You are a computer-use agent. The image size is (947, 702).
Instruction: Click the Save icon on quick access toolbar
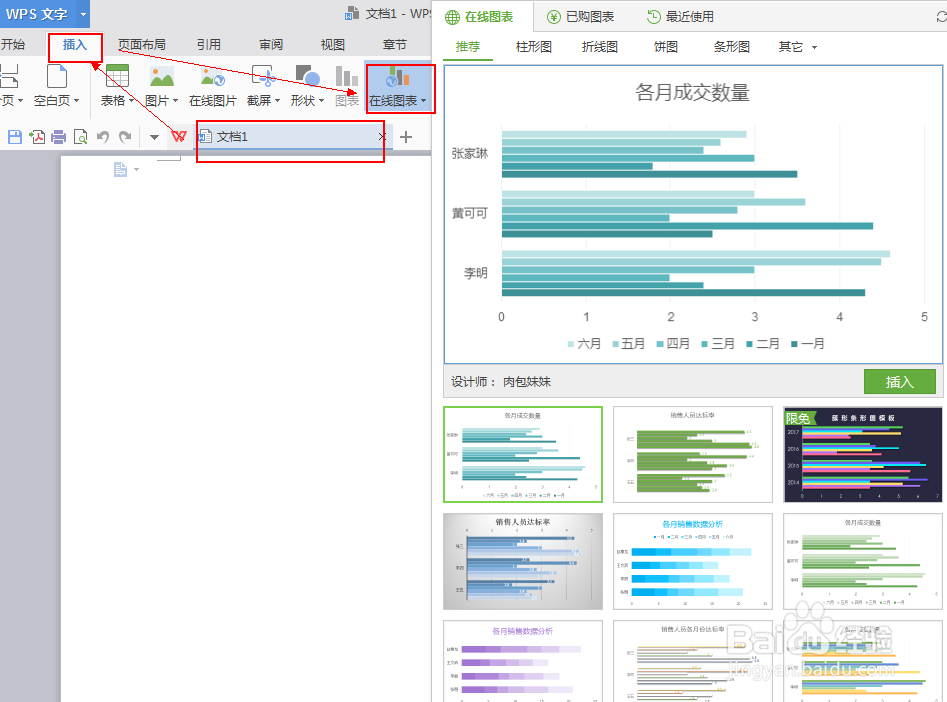coord(14,137)
